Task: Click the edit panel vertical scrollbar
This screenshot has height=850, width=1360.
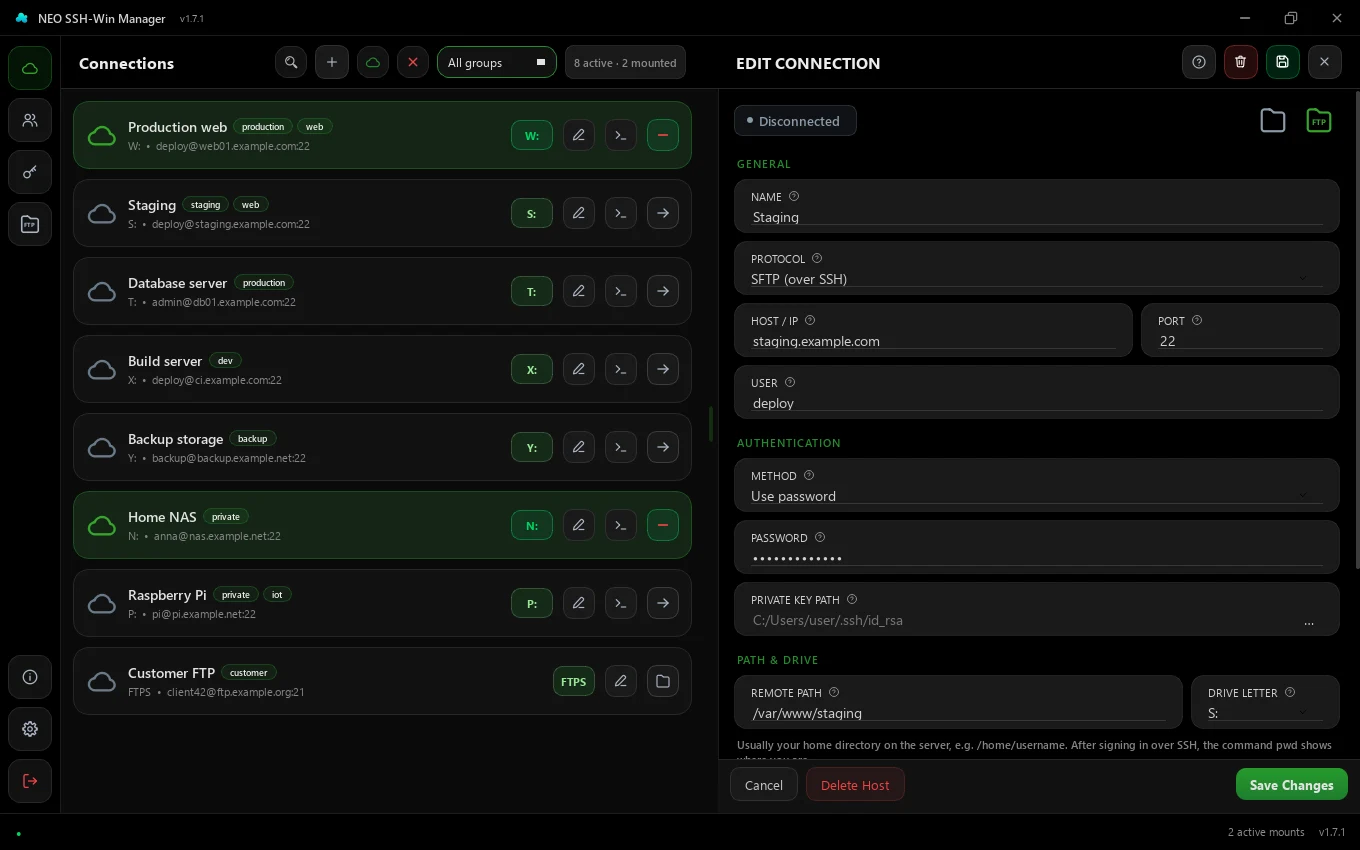Action: click(1357, 330)
